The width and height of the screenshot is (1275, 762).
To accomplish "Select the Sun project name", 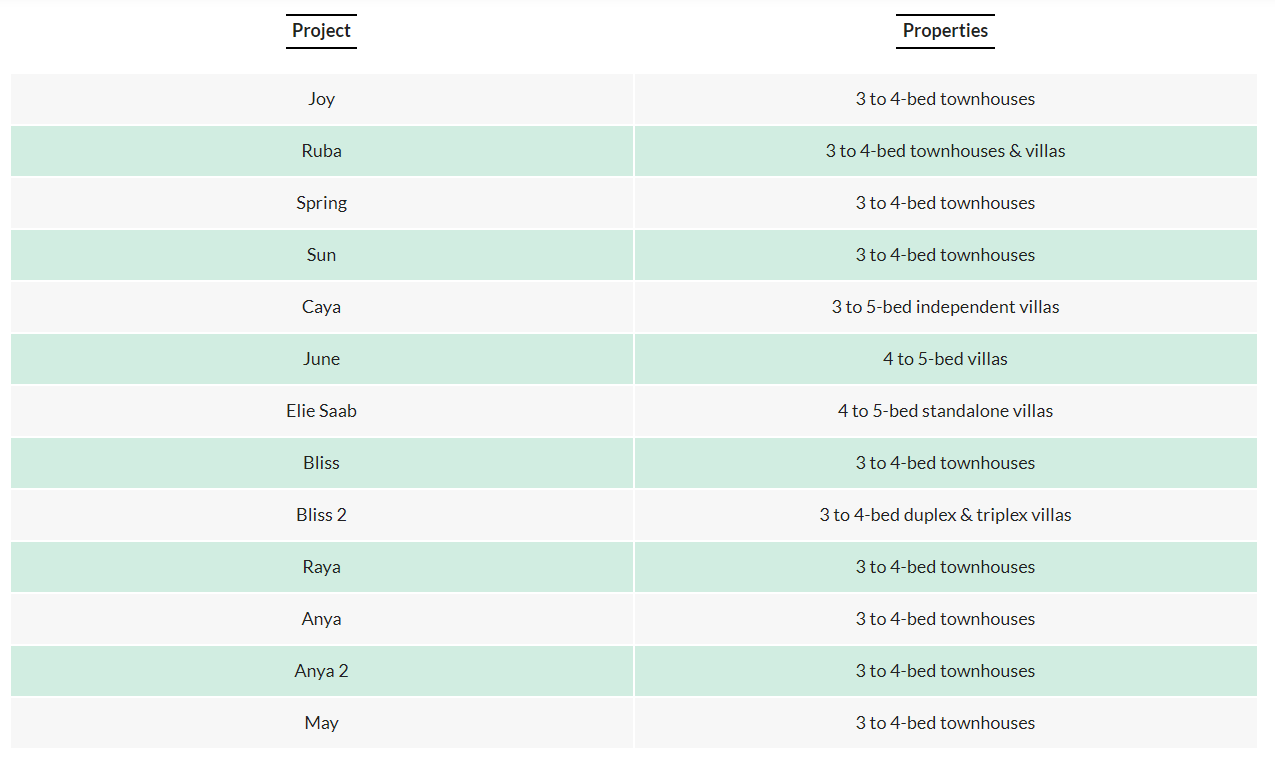I will tap(321, 255).
